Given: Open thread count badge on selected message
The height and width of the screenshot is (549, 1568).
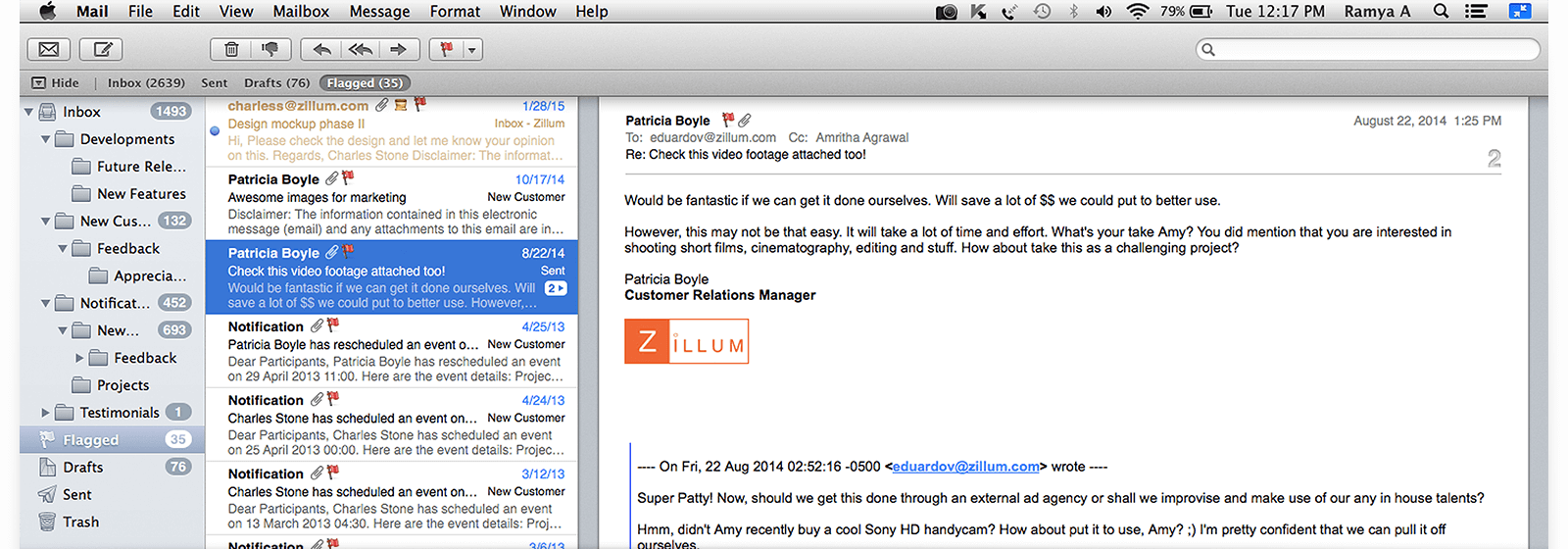Looking at the screenshot, I should pyautogui.click(x=556, y=288).
